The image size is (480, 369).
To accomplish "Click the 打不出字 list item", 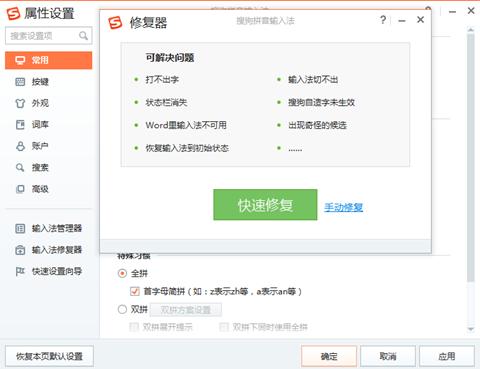I will [x=162, y=80].
